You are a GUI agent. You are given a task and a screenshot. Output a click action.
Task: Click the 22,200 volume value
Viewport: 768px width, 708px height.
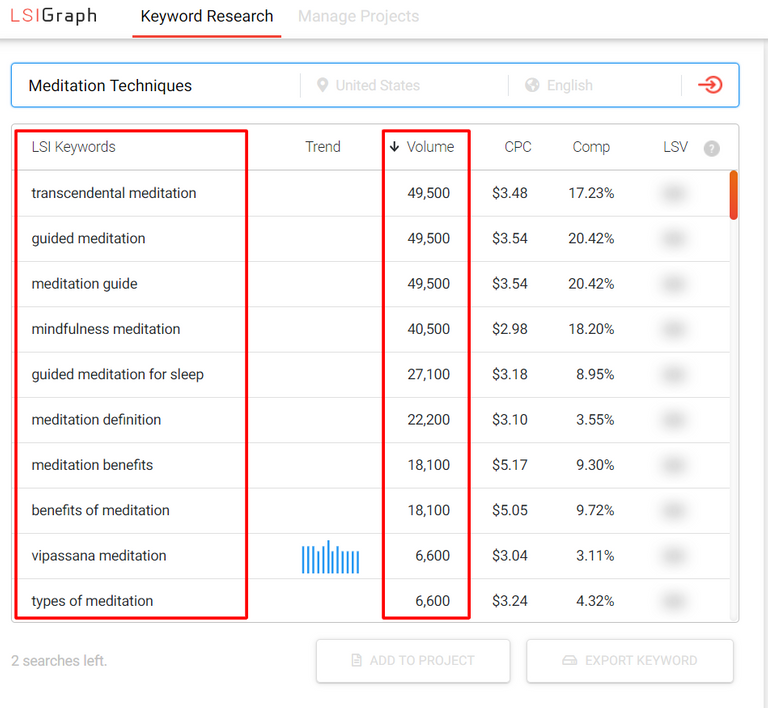[x=429, y=420]
